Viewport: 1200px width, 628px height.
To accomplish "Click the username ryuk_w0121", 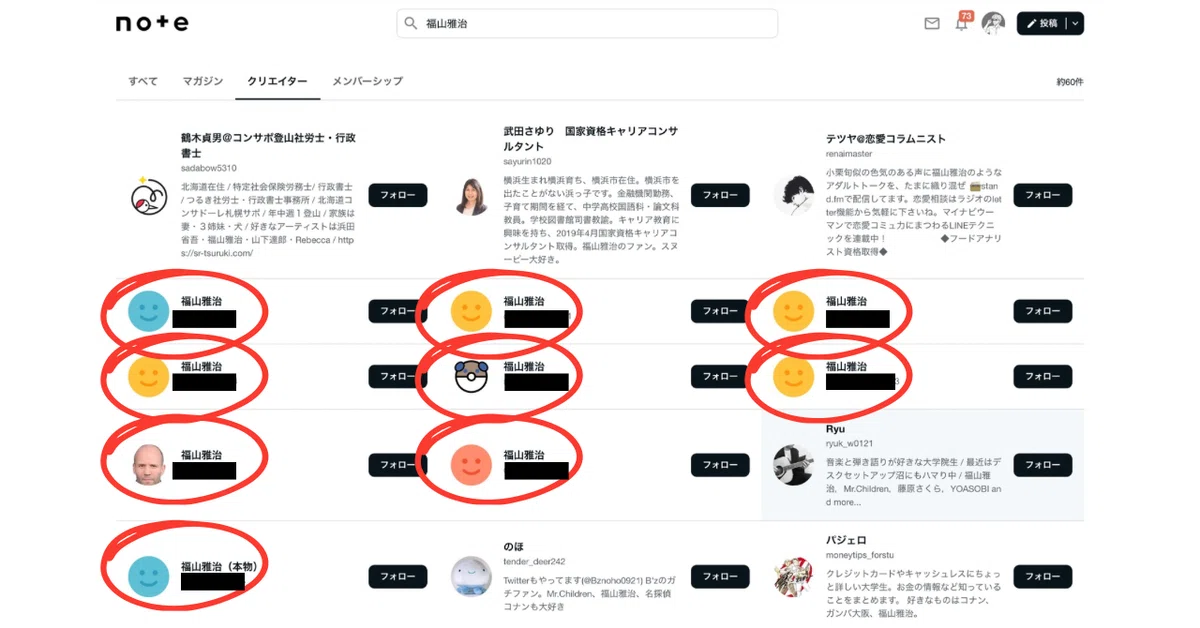I will point(850,443).
